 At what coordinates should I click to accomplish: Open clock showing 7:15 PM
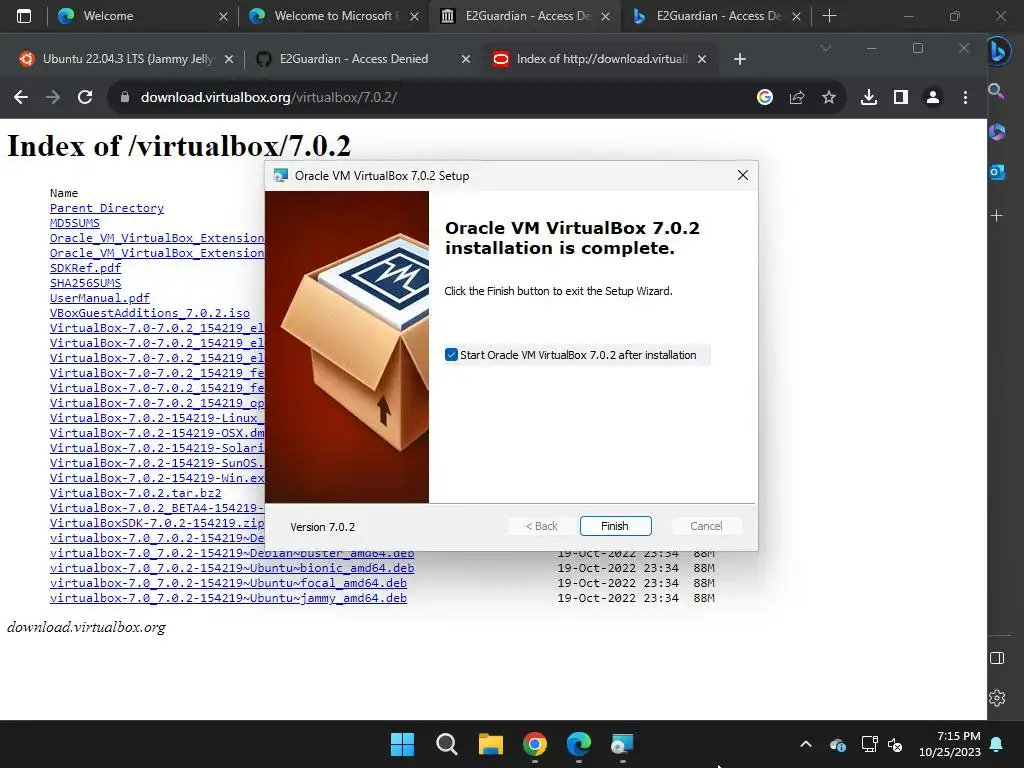(x=950, y=744)
